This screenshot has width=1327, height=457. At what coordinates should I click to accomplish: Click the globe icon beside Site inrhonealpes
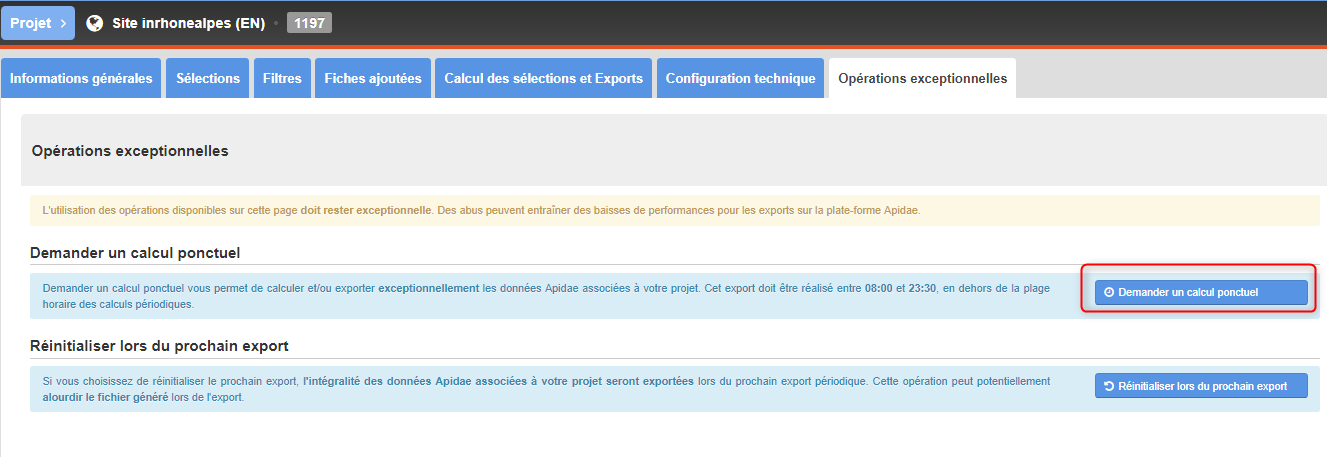(95, 23)
